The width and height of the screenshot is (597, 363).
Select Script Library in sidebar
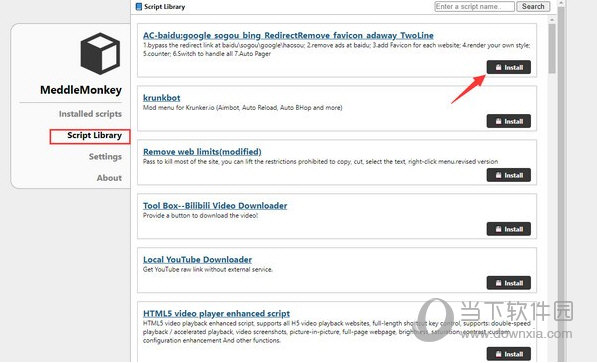tap(94, 136)
